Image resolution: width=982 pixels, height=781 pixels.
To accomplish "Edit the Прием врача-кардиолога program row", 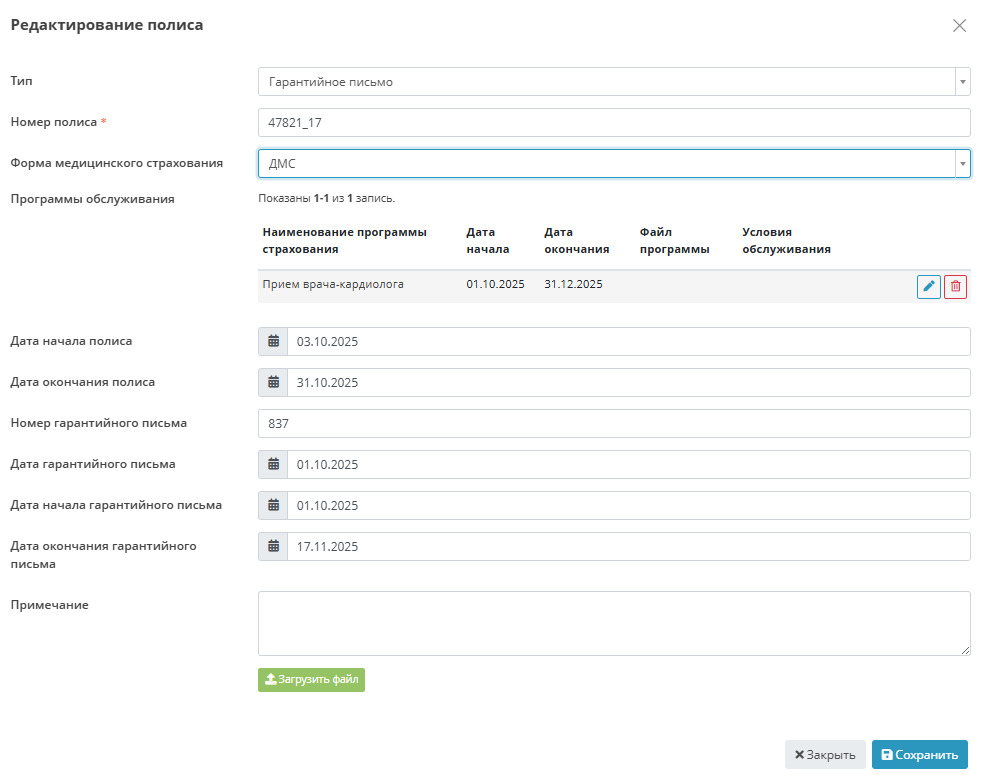I will point(928,287).
